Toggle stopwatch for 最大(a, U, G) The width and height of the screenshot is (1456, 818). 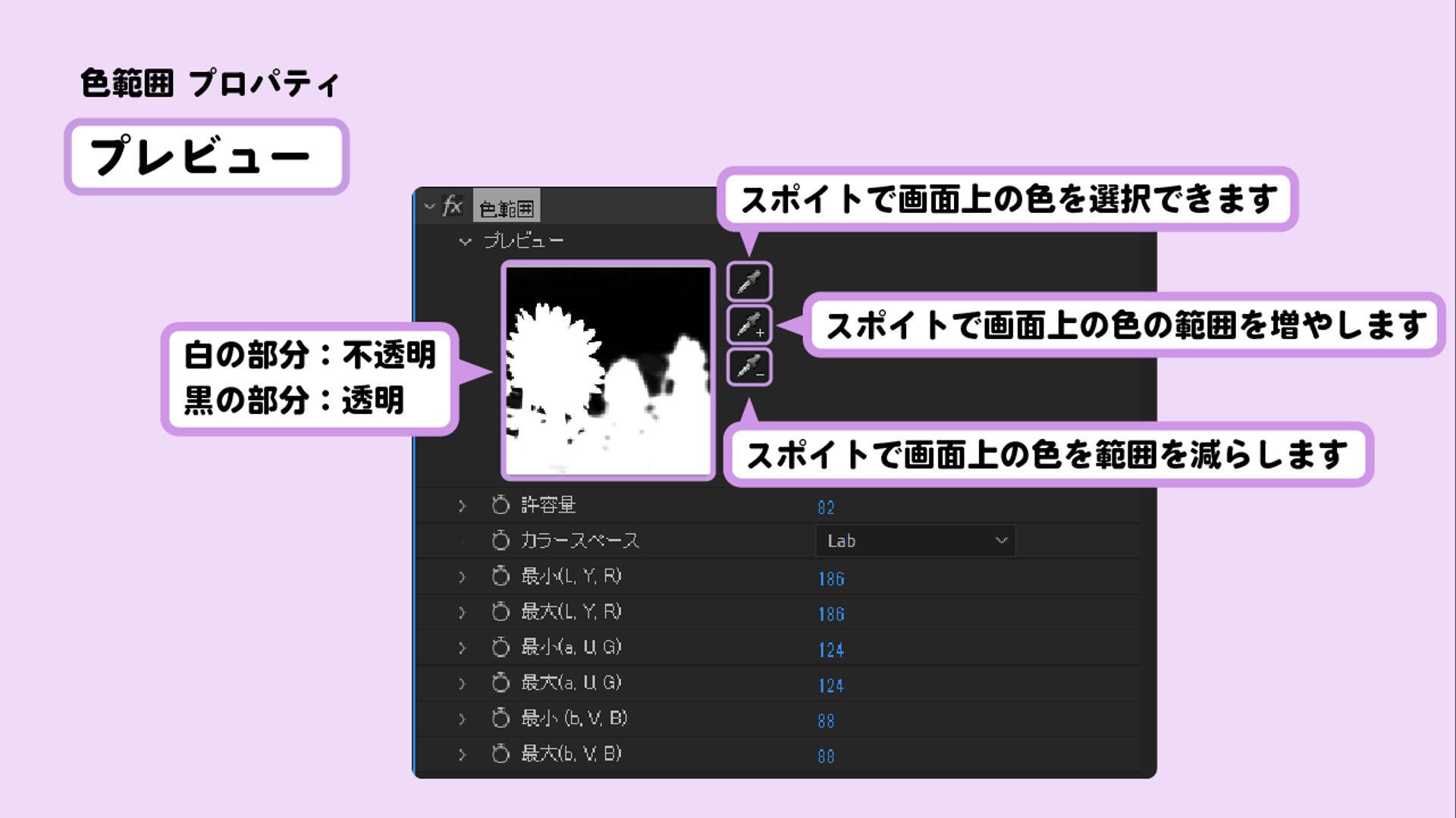click(500, 682)
